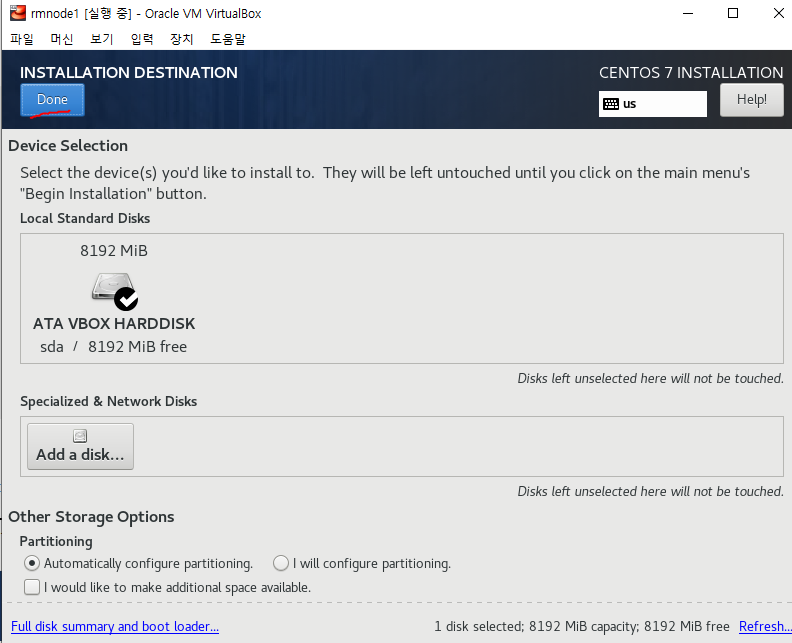792x643 pixels.
Task: Minimize the VirtualBox window
Action: tap(687, 13)
